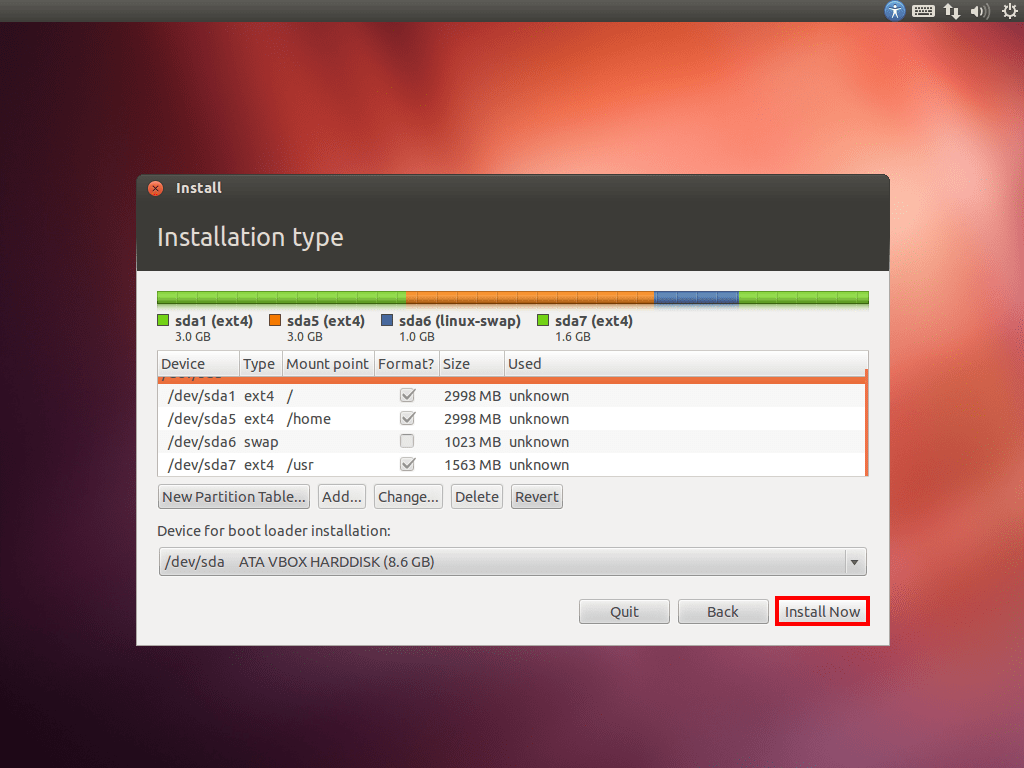Click the keyboard layout indicator icon
Image resolution: width=1024 pixels, height=768 pixels.
click(x=922, y=11)
